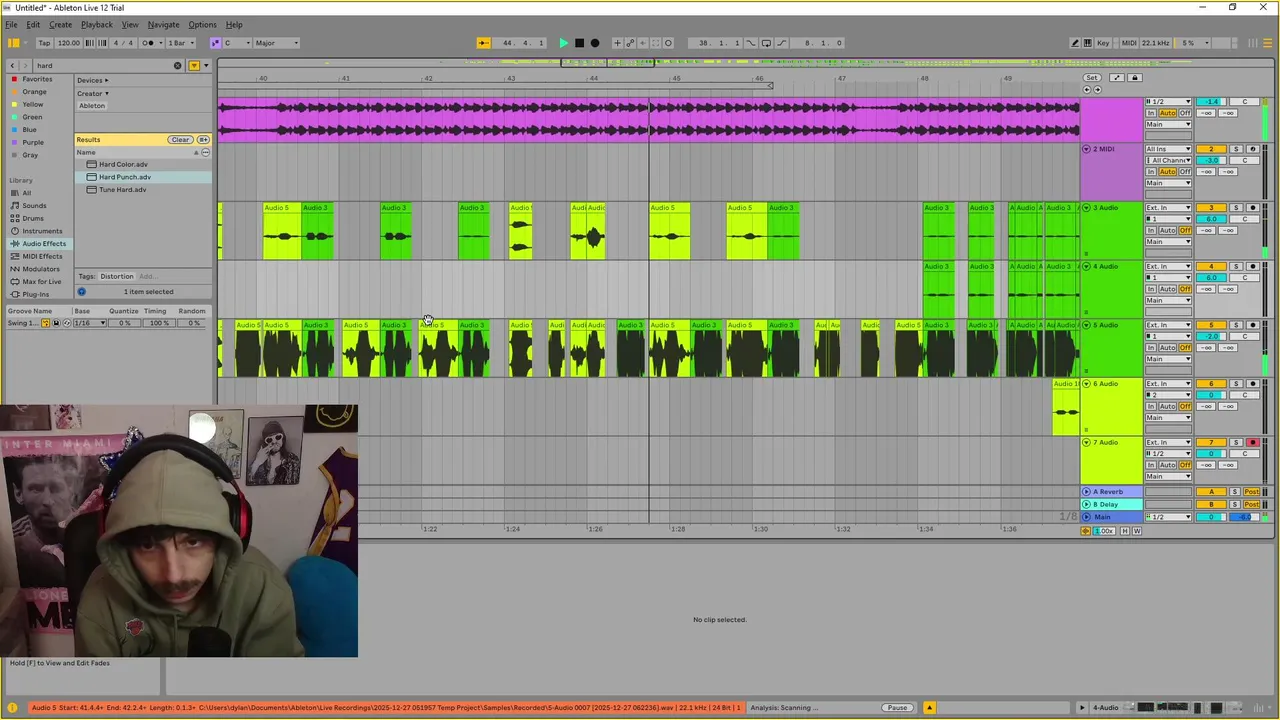Clear the browser search field x icon

(x=178, y=65)
